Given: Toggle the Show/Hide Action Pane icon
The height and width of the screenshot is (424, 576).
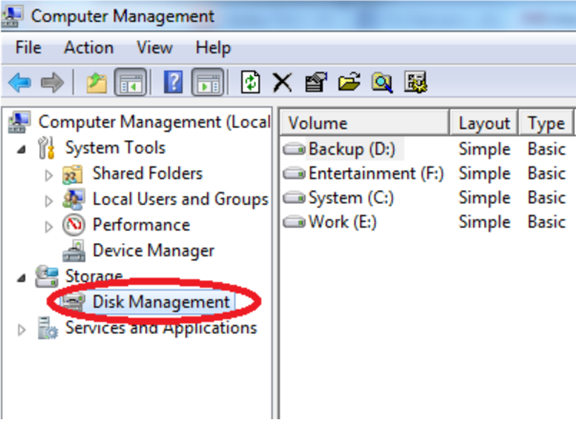Looking at the screenshot, I should [x=208, y=82].
